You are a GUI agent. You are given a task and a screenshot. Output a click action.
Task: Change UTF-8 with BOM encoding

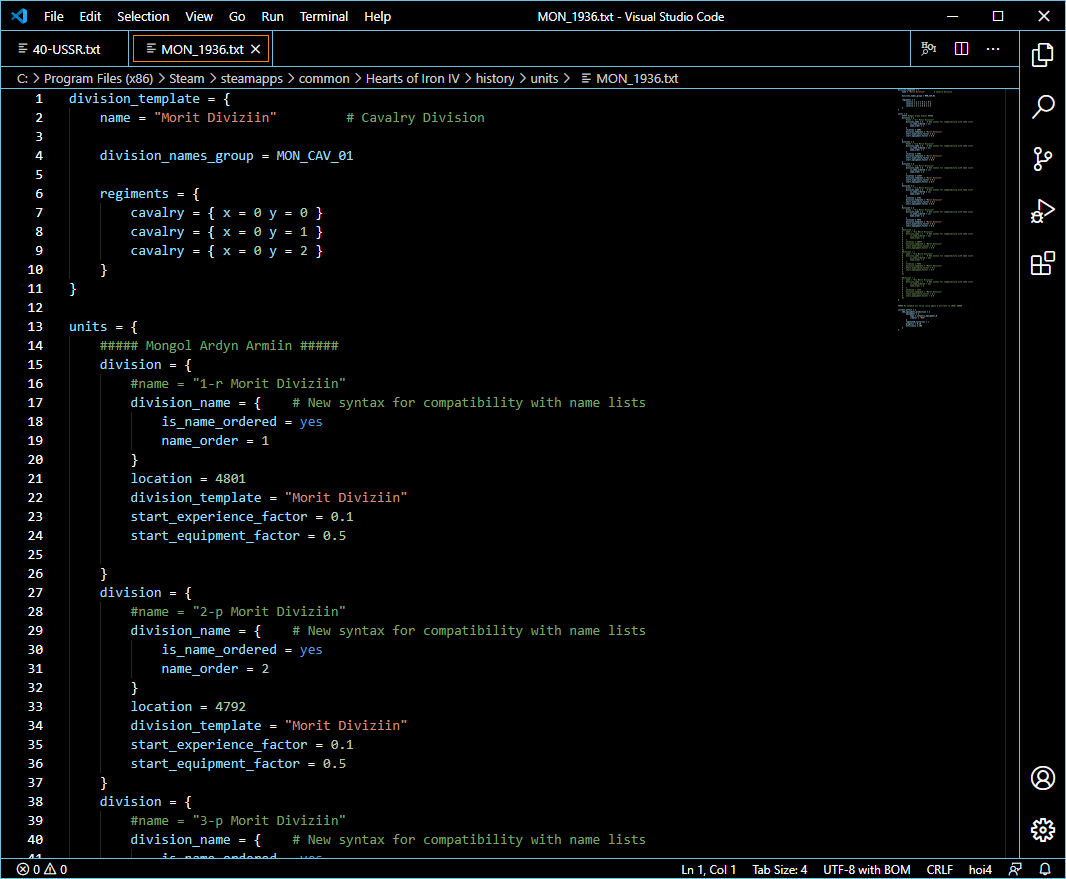coord(866,869)
